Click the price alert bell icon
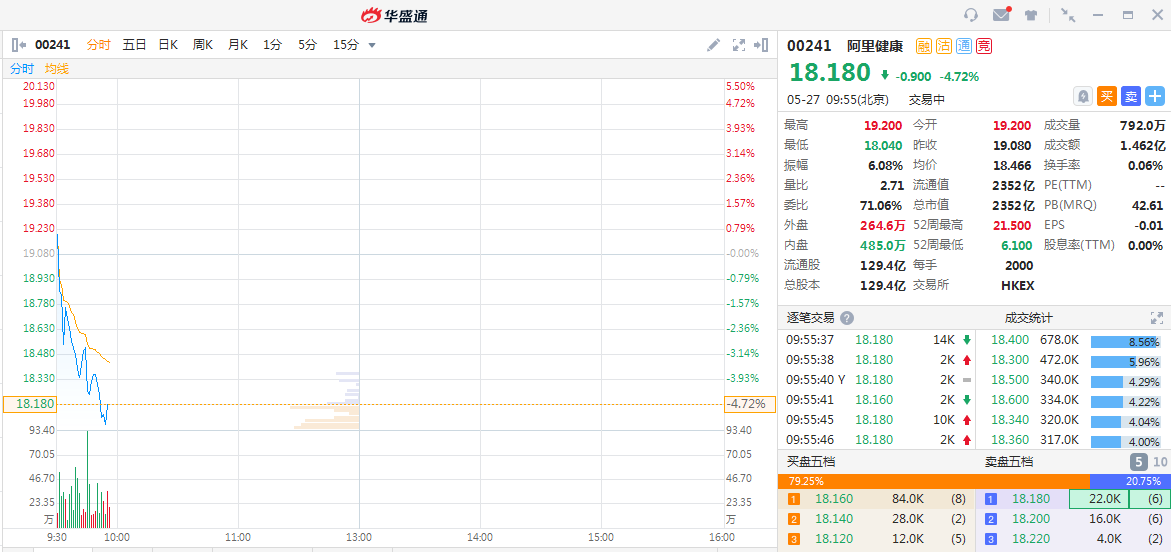This screenshot has width=1171, height=552. click(1082, 96)
